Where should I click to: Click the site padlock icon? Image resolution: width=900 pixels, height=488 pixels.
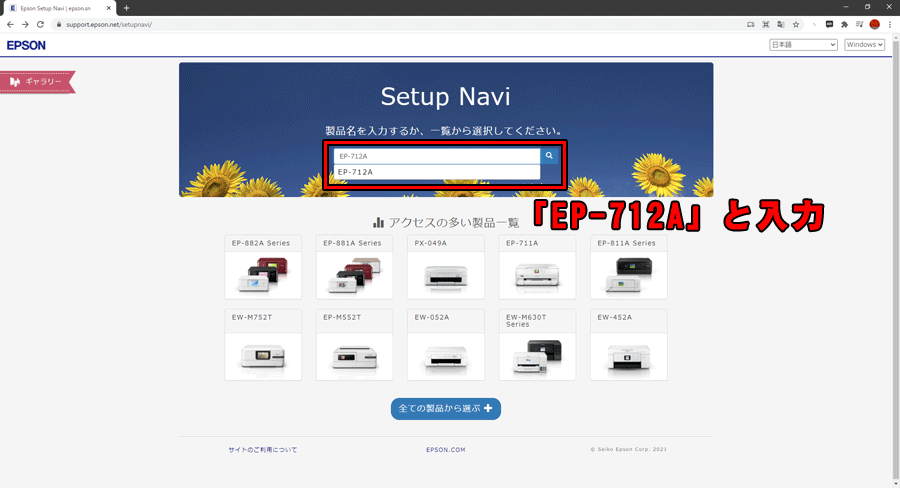(x=59, y=25)
